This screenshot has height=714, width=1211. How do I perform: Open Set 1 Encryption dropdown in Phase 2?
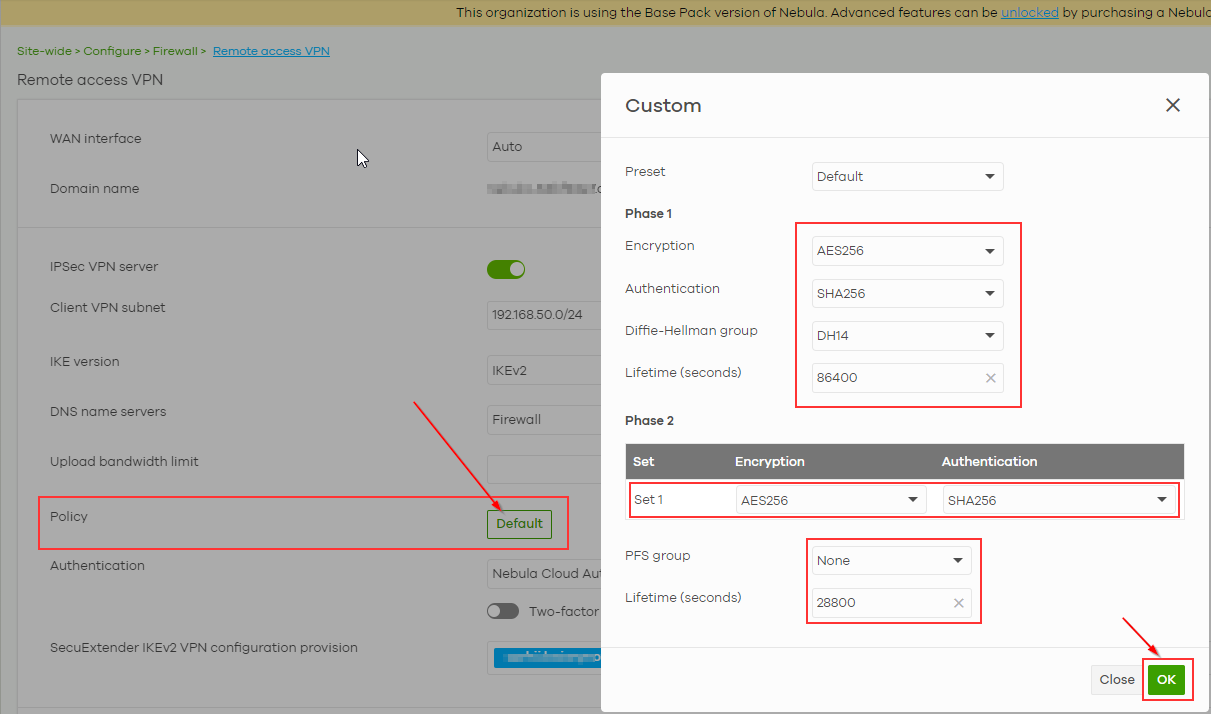click(x=829, y=500)
